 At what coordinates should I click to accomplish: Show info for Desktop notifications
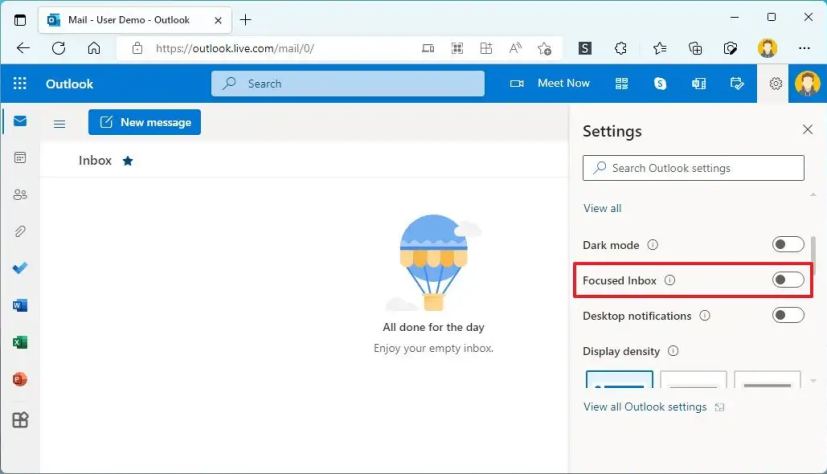(x=705, y=315)
